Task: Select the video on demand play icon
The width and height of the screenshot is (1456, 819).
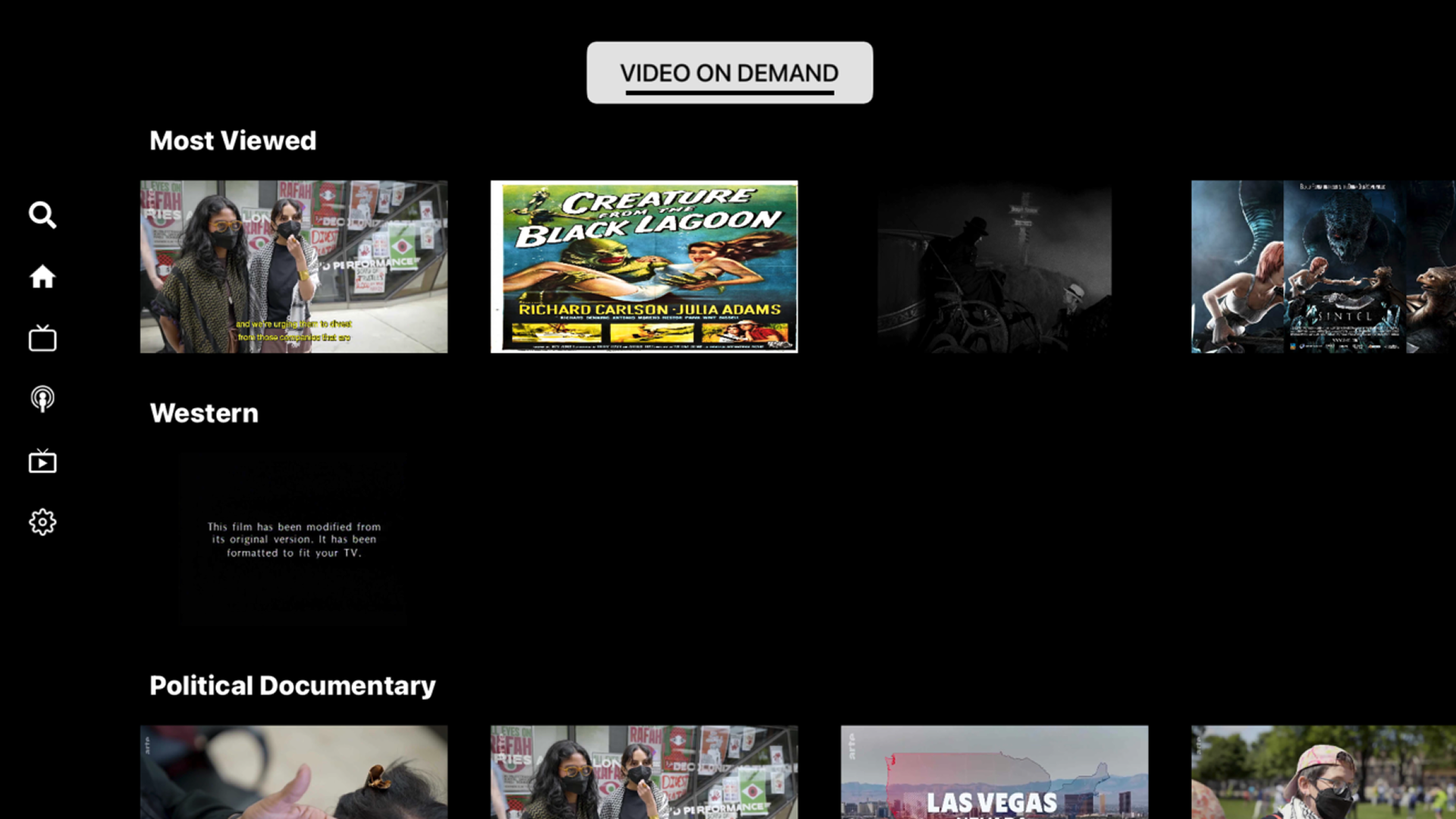Action: [x=42, y=460]
